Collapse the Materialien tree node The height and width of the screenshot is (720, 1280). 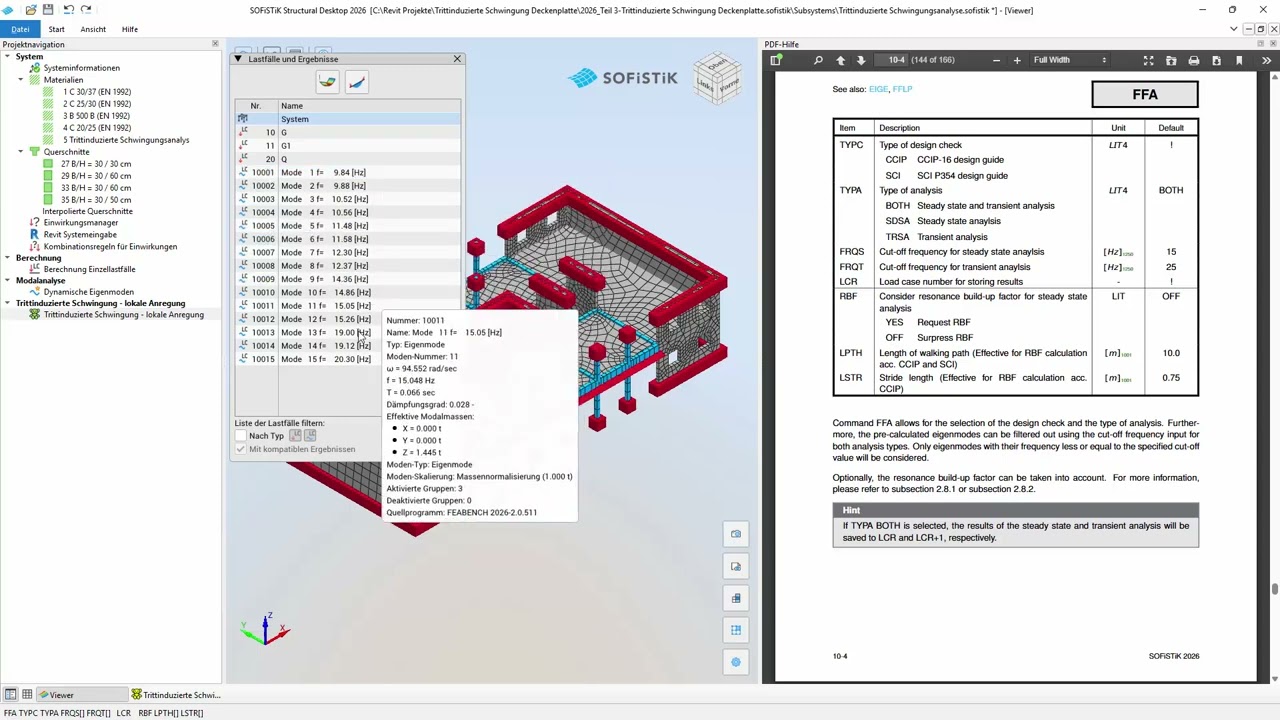point(20,80)
